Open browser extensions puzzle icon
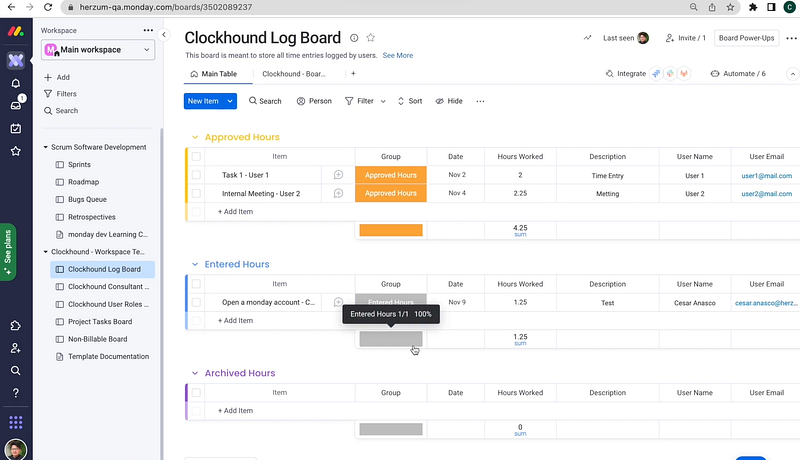The image size is (800, 460). pyautogui.click(x=753, y=7)
